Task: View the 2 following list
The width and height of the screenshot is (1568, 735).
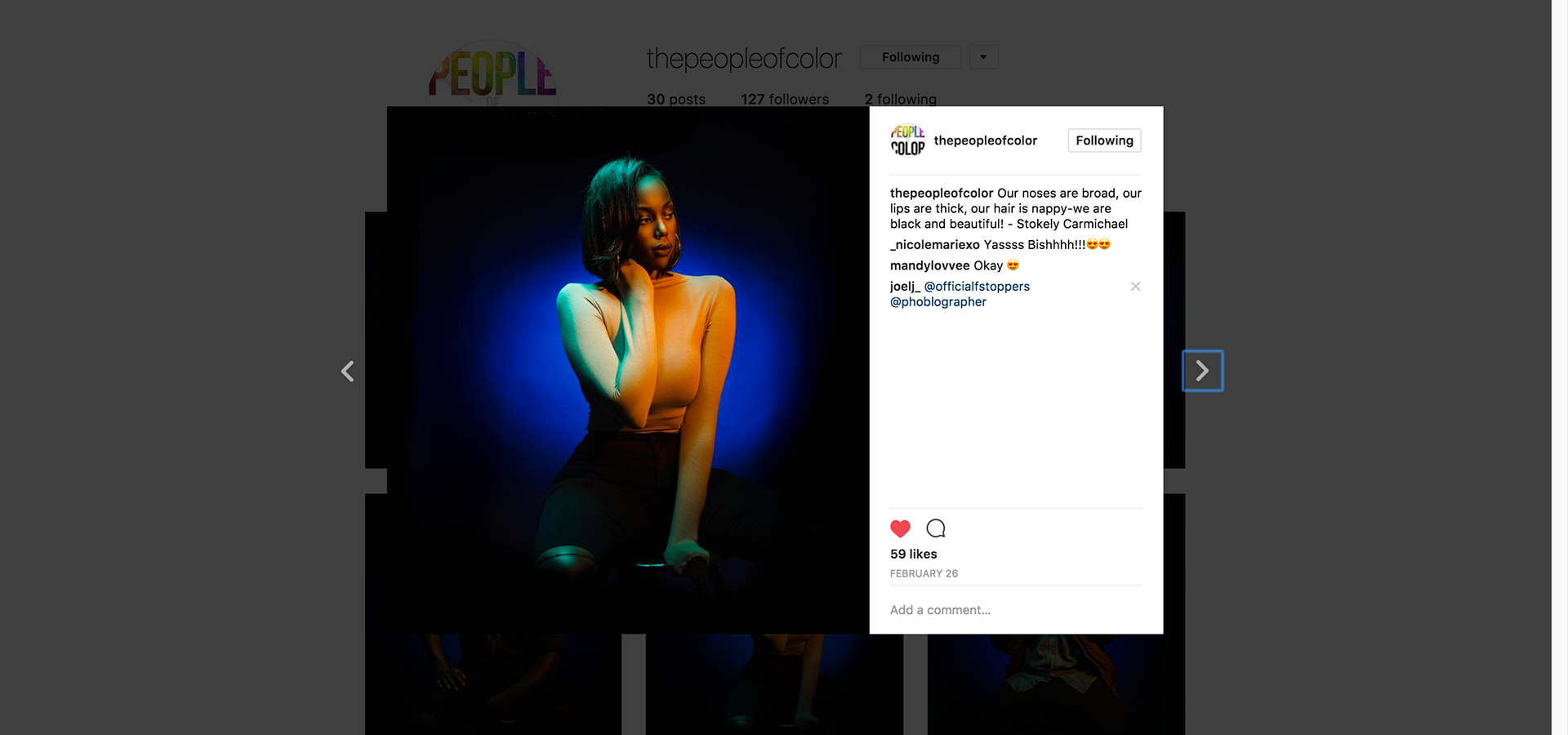Action: (901, 99)
